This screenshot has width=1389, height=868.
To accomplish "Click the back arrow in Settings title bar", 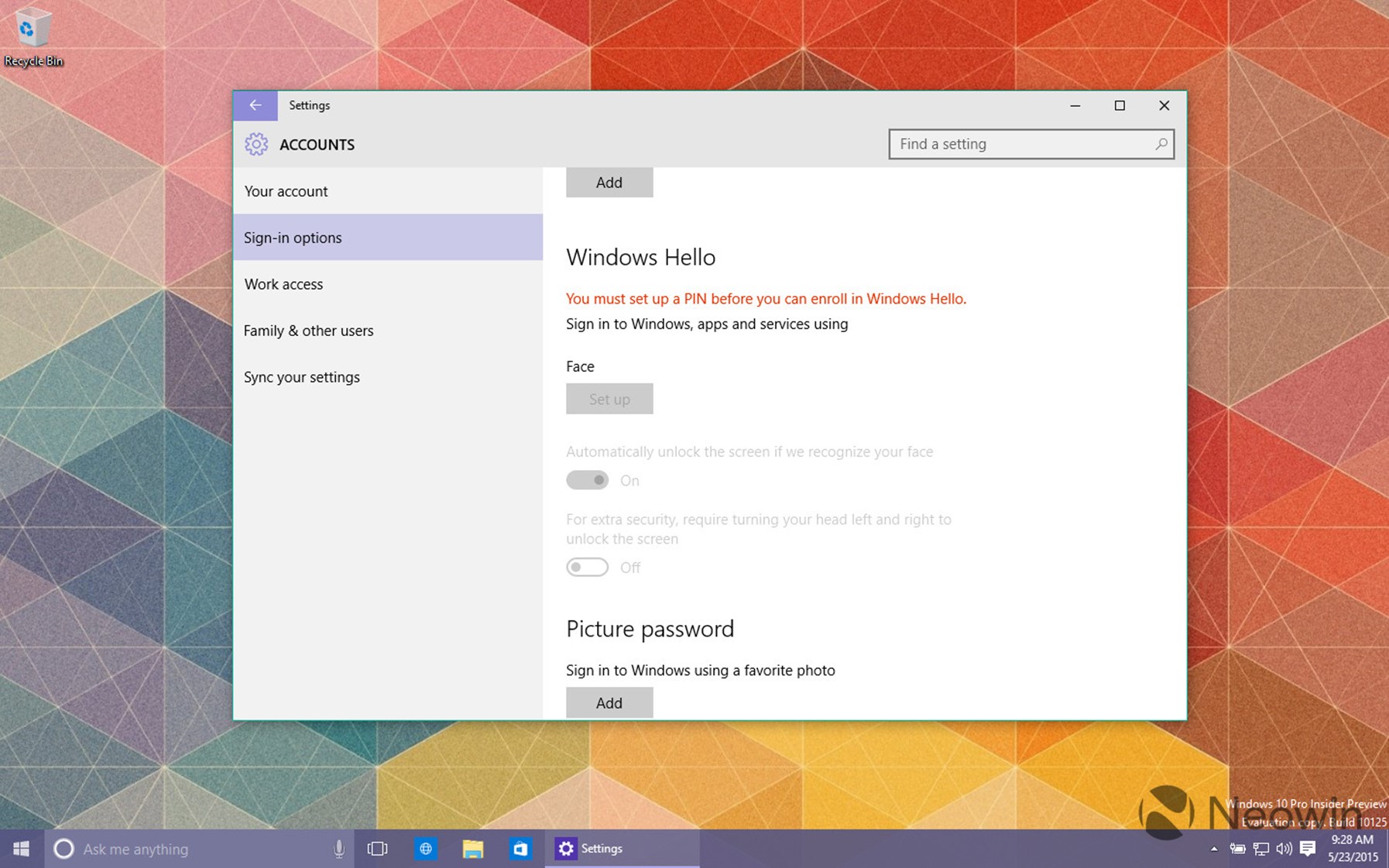I will point(255,105).
